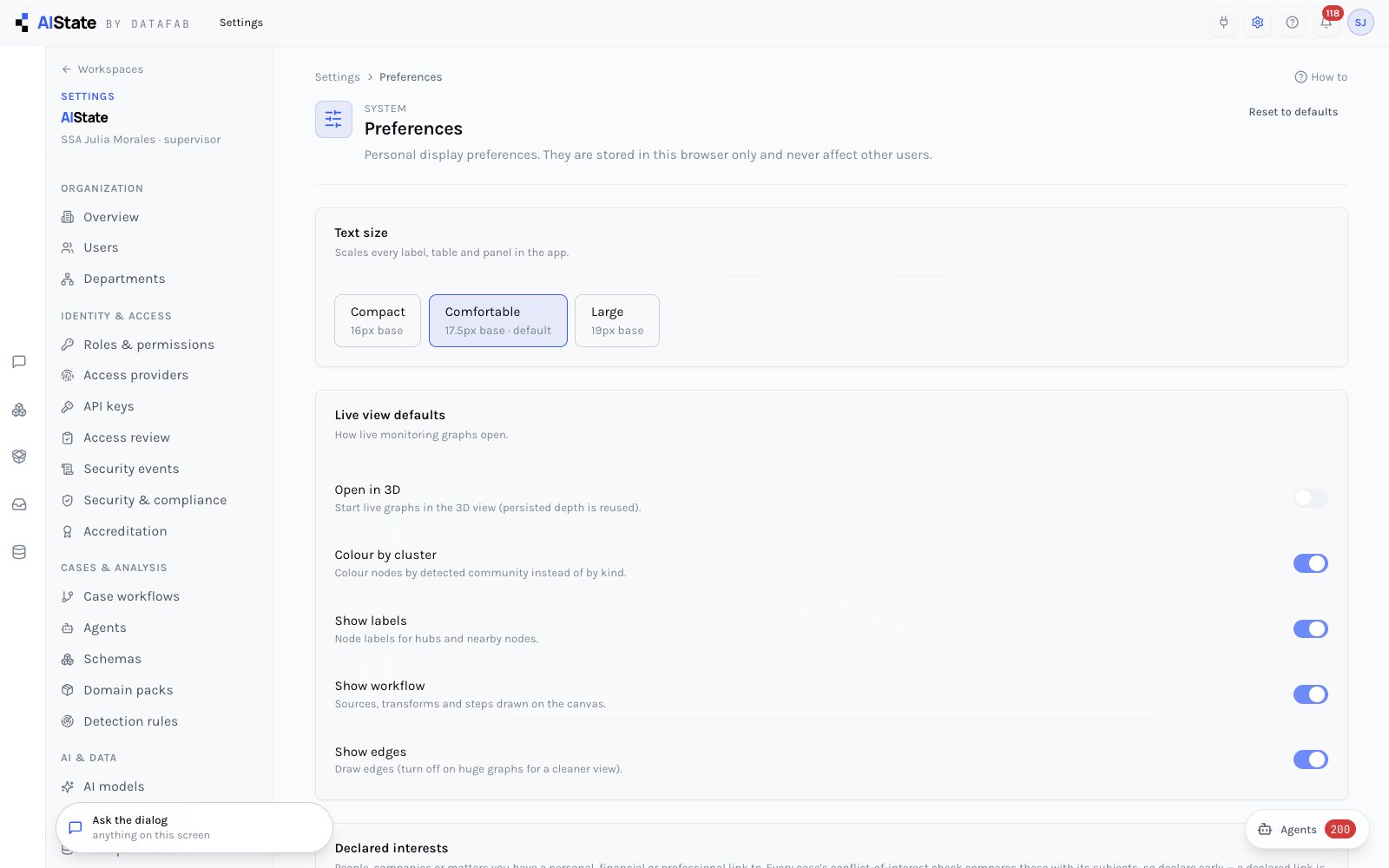1389x868 pixels.
Task: Open the chat bubble icon in left rail
Action: click(x=19, y=362)
